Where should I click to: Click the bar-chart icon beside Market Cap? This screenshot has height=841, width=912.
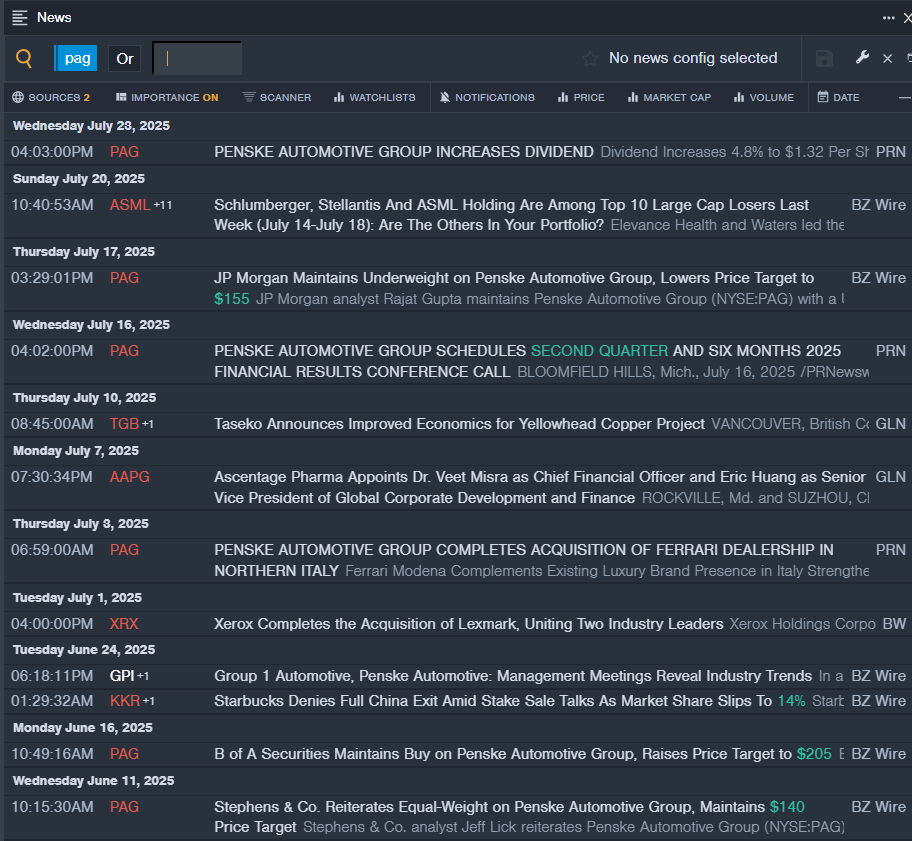click(x=633, y=97)
